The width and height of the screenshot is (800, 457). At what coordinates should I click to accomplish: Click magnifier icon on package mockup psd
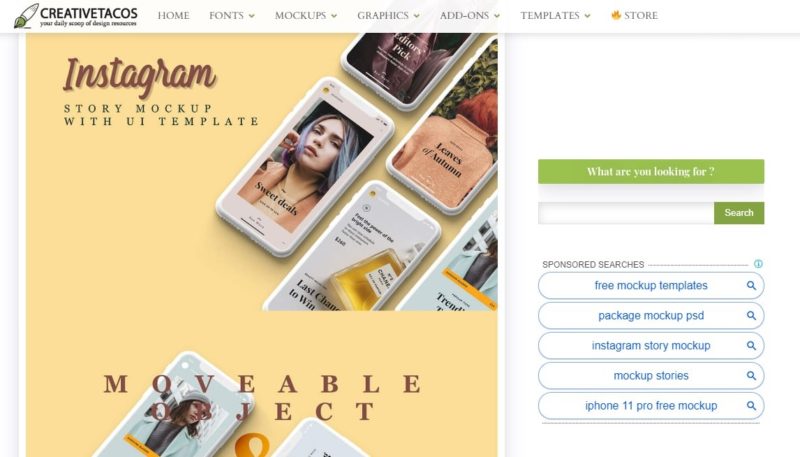[751, 316]
